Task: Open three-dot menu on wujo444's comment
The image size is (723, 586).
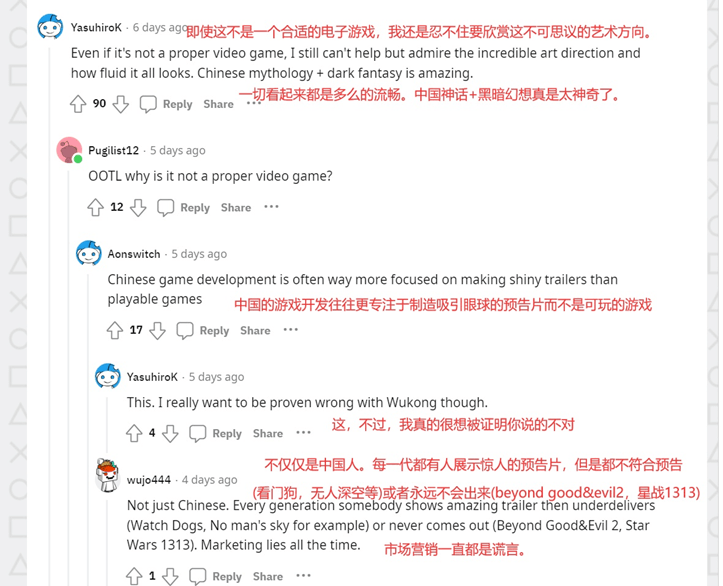Action: 303,575
